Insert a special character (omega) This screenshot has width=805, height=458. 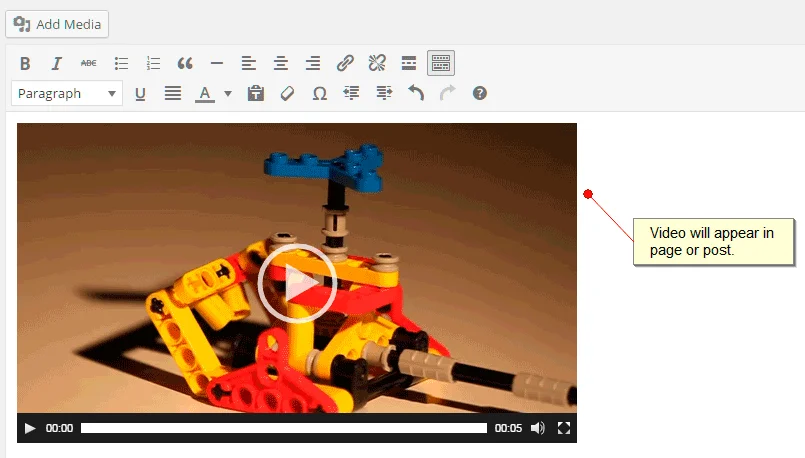coord(319,93)
